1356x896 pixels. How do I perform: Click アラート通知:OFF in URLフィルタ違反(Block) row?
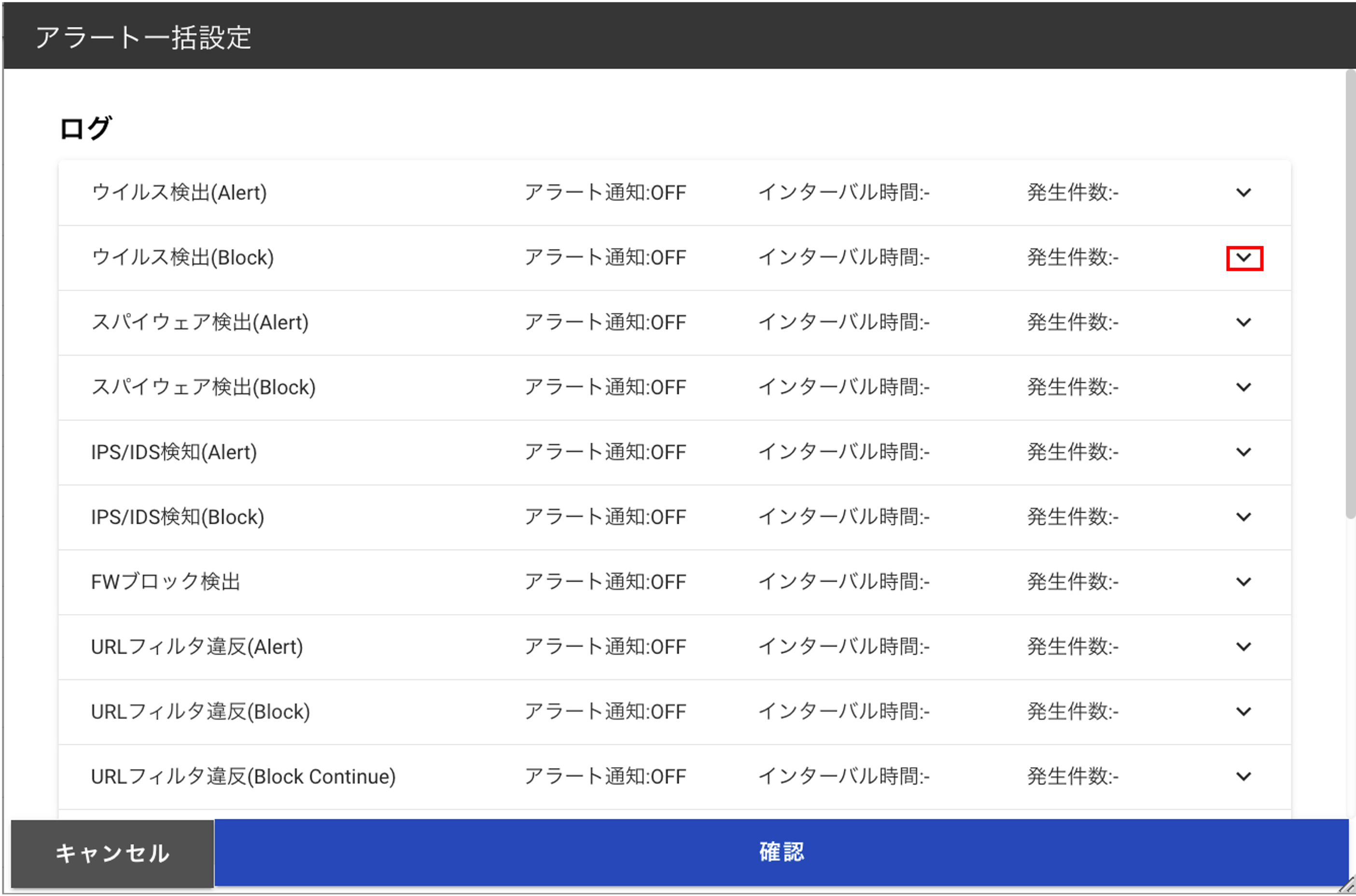[x=605, y=712]
